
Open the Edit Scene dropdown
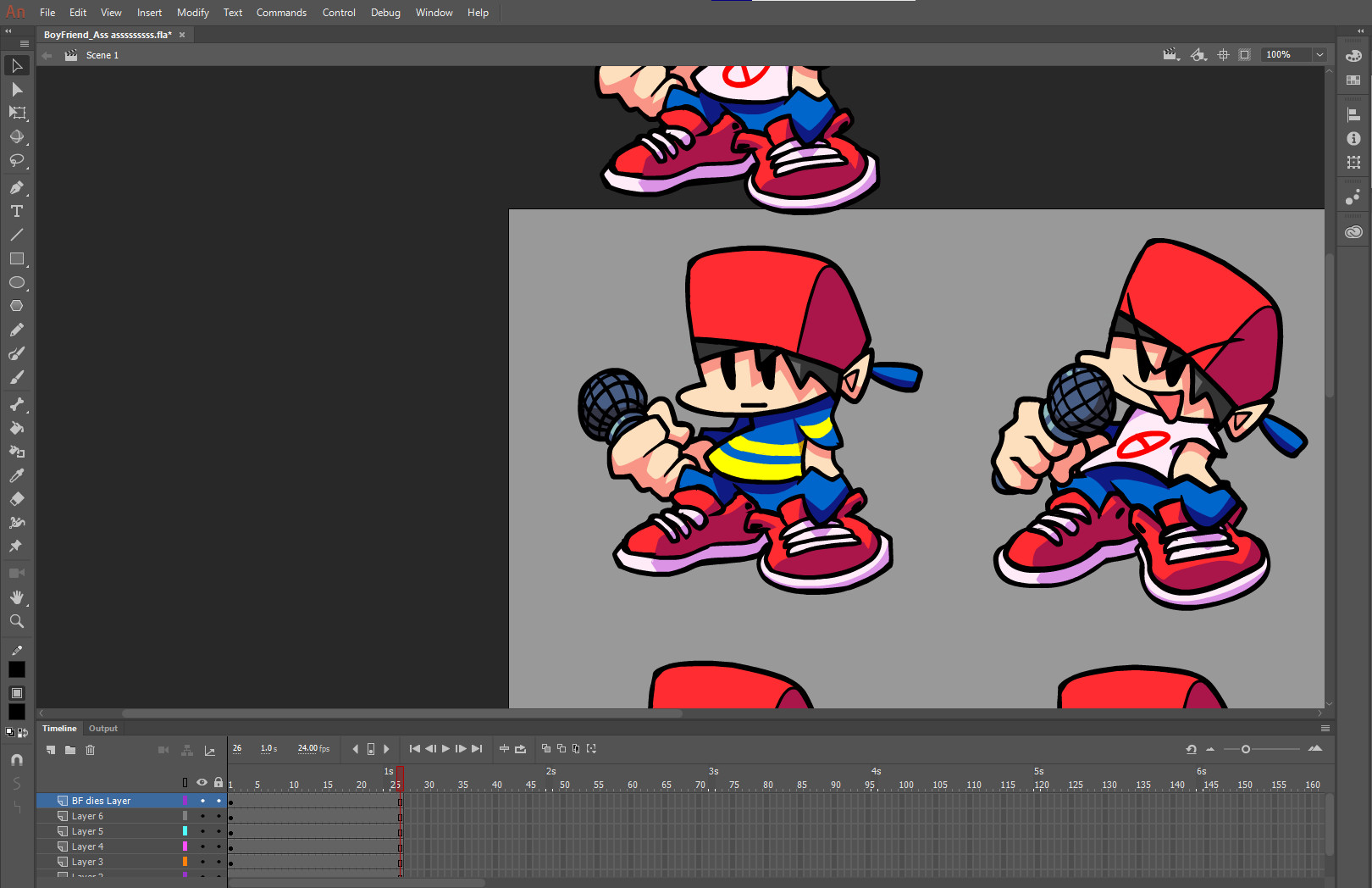[1171, 54]
